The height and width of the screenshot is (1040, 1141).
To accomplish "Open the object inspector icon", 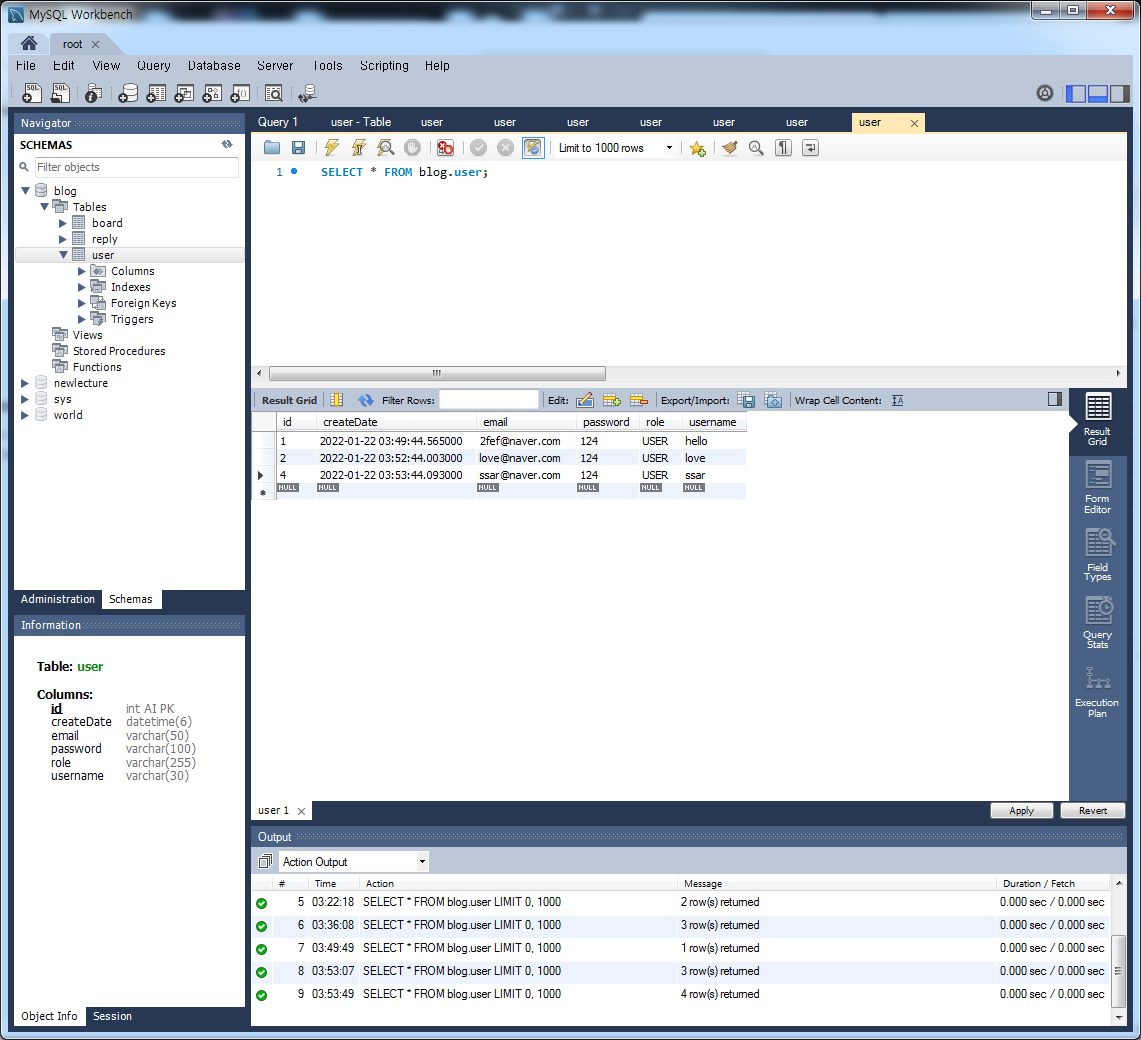I will 93,92.
